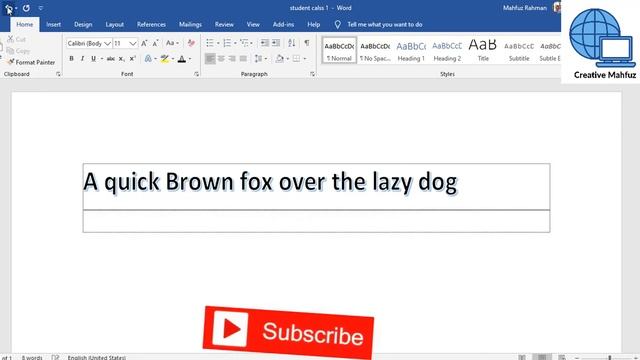Open the Font Color dropdown arrow
The height and width of the screenshot is (360, 640).
point(190,59)
